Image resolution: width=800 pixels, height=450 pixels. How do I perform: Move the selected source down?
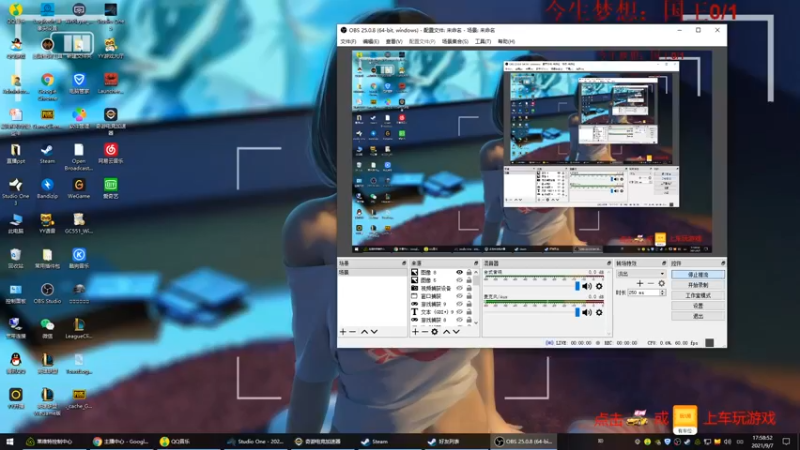tap(457, 332)
